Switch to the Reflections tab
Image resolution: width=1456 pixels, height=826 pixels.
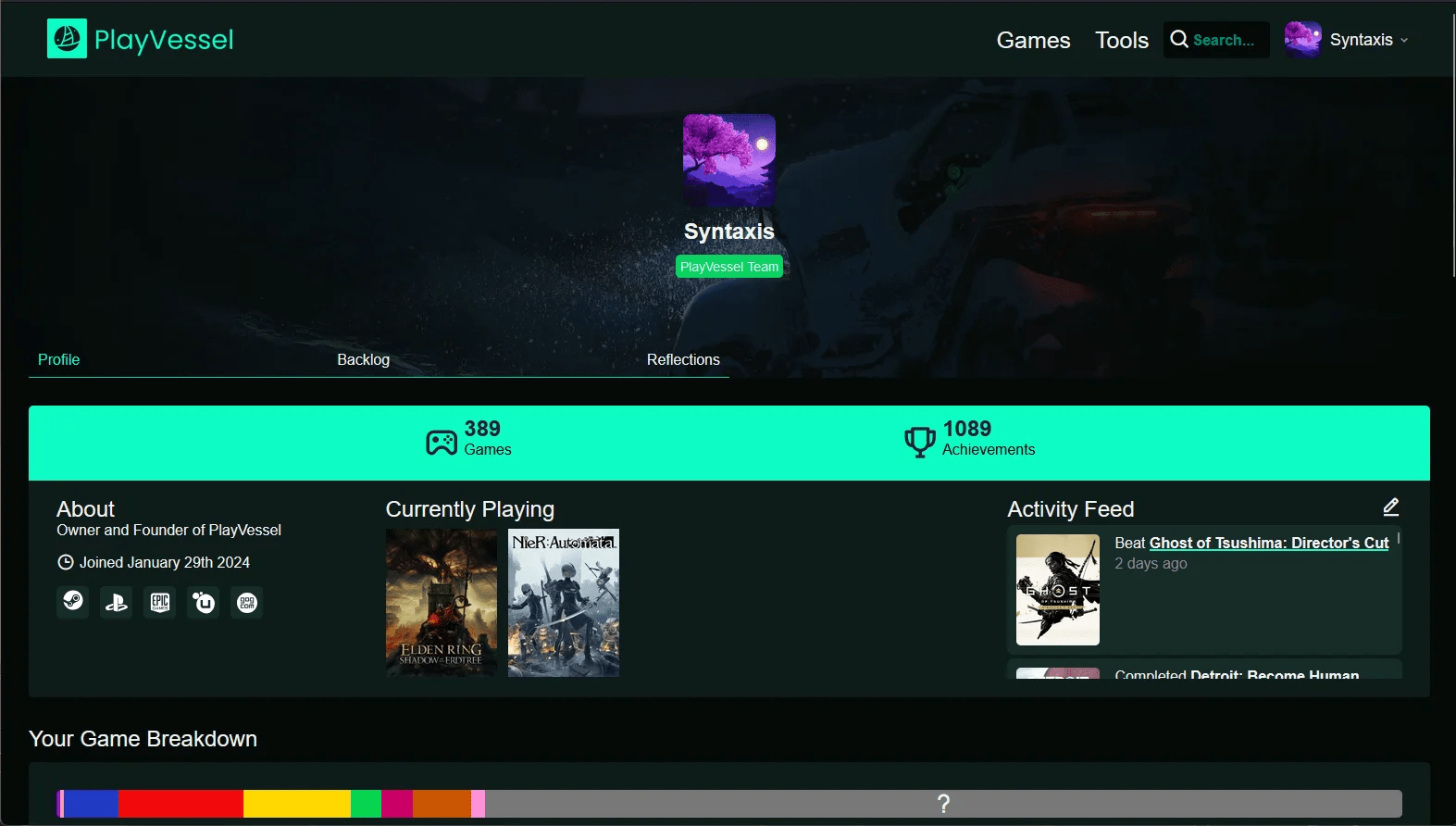click(683, 359)
